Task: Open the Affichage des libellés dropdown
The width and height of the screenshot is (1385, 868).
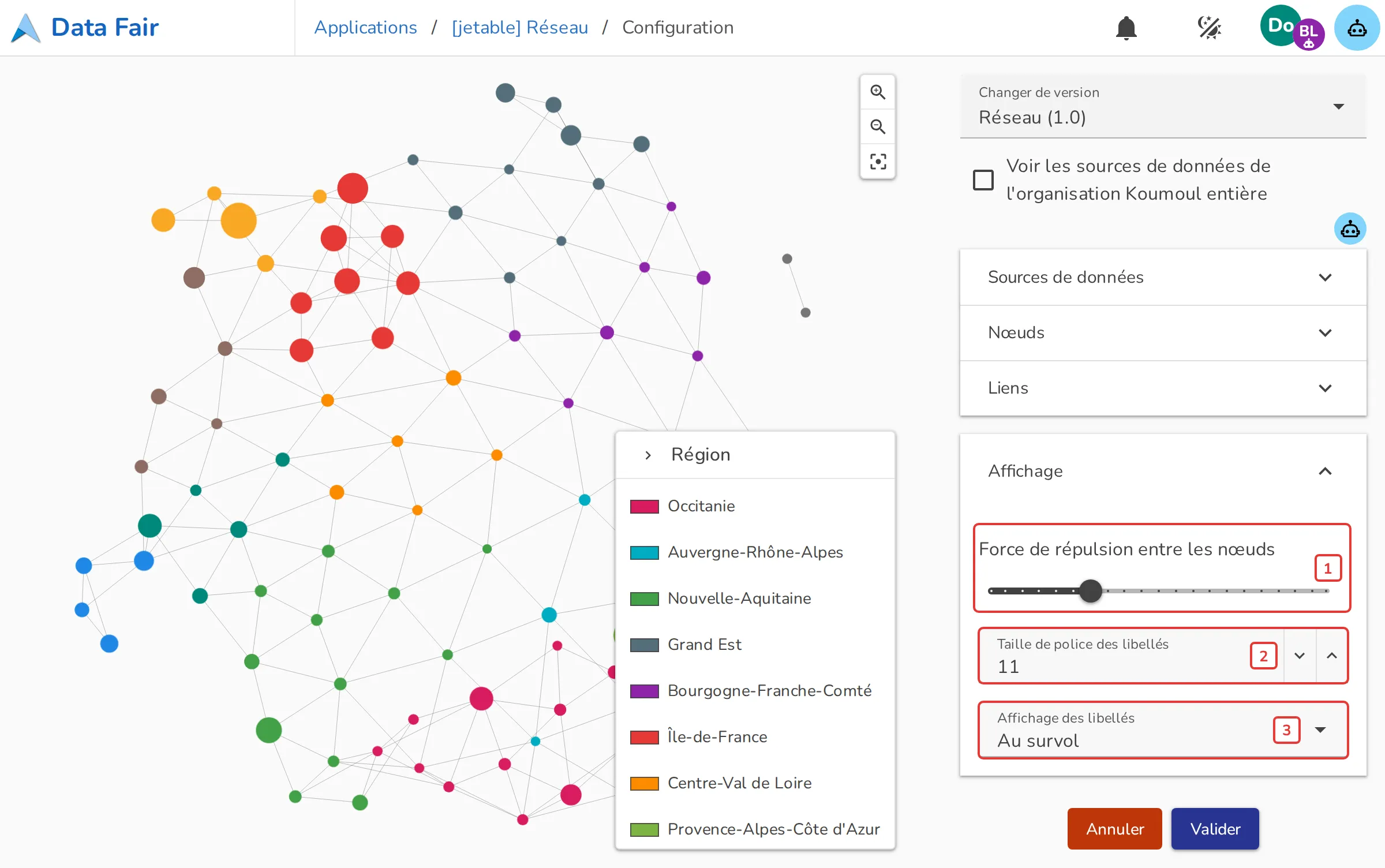Action: (x=1163, y=730)
